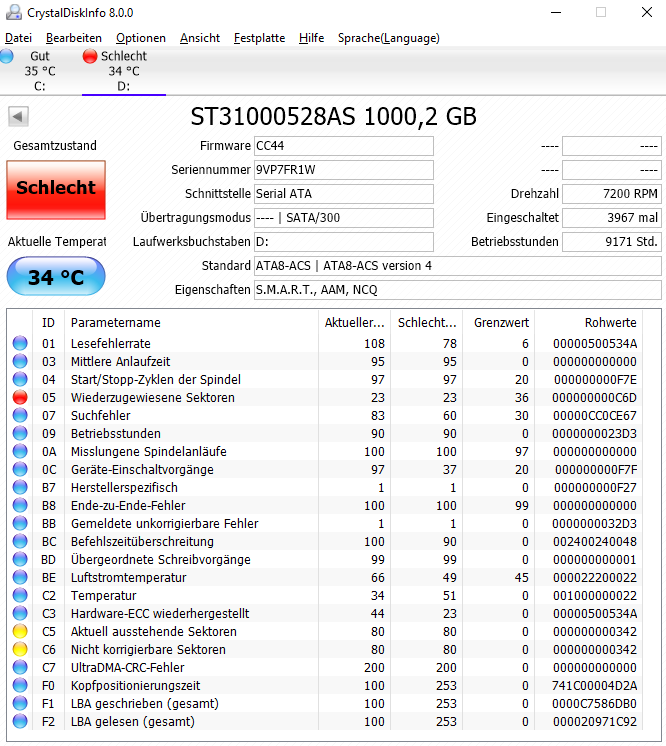Click the Seriennummer field 9VP7FR1W
The width and height of the screenshot is (666, 746).
coord(343,170)
